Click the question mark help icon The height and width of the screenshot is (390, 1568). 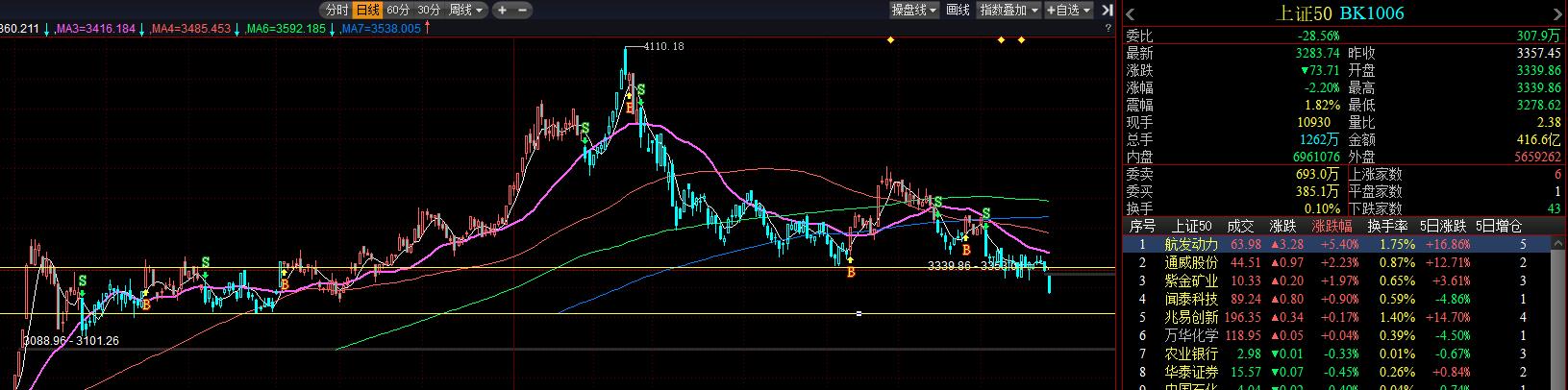coord(1108,28)
